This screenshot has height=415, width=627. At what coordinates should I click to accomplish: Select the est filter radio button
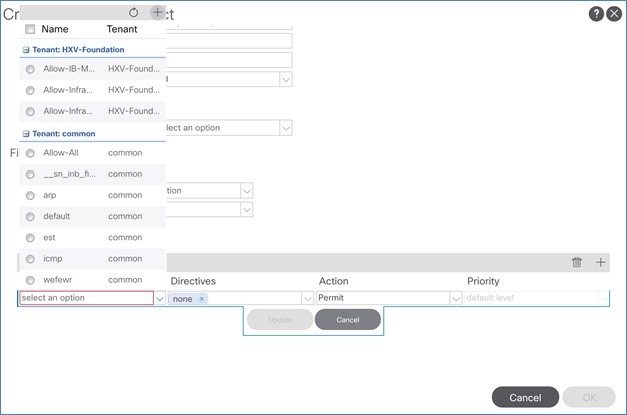[30, 238]
